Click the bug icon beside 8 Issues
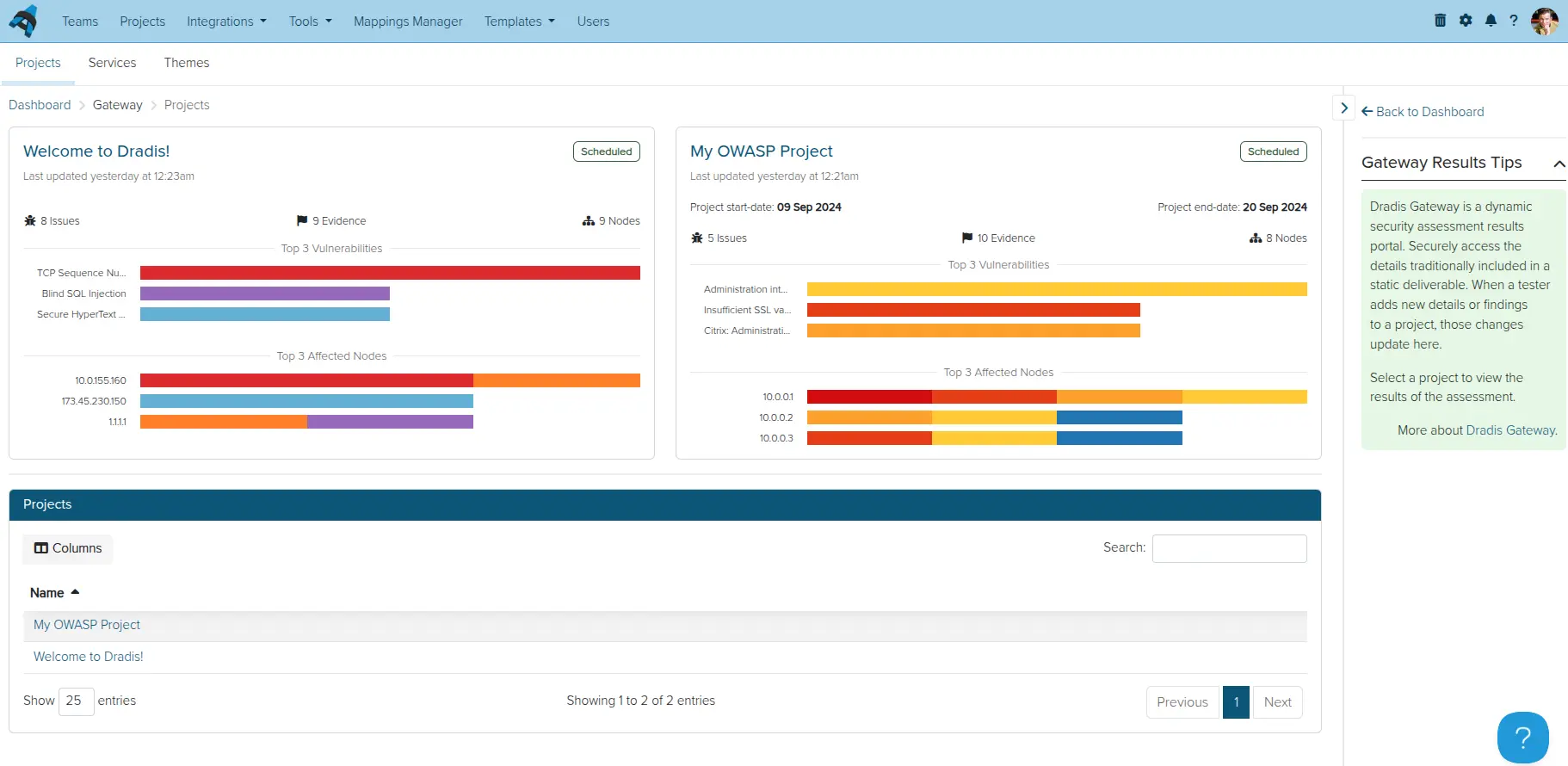The height and width of the screenshot is (766, 1568). [30, 221]
